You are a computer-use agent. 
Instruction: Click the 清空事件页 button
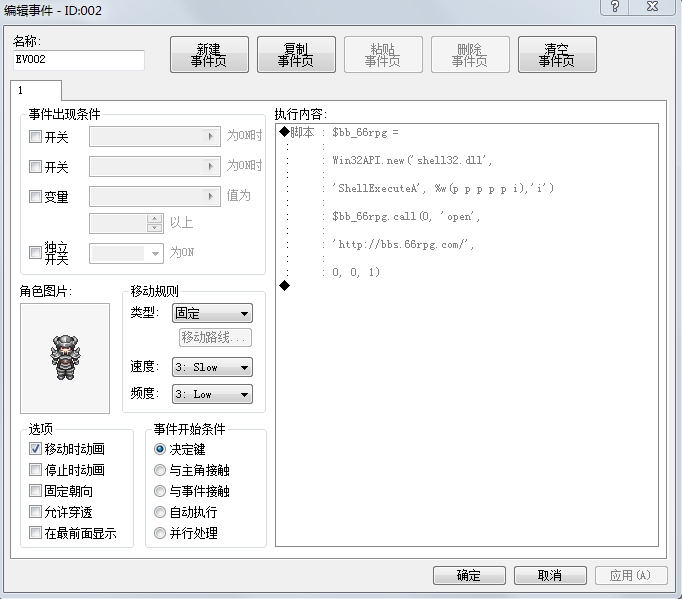tap(557, 54)
